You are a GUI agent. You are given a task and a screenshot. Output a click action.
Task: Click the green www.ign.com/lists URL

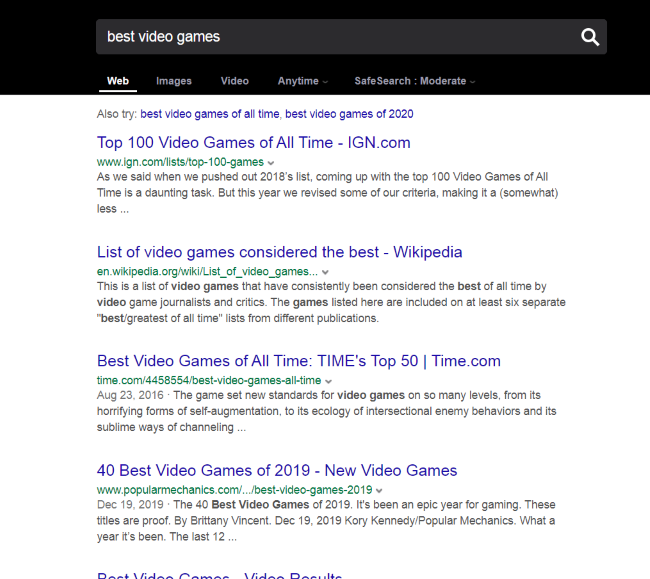tap(180, 162)
